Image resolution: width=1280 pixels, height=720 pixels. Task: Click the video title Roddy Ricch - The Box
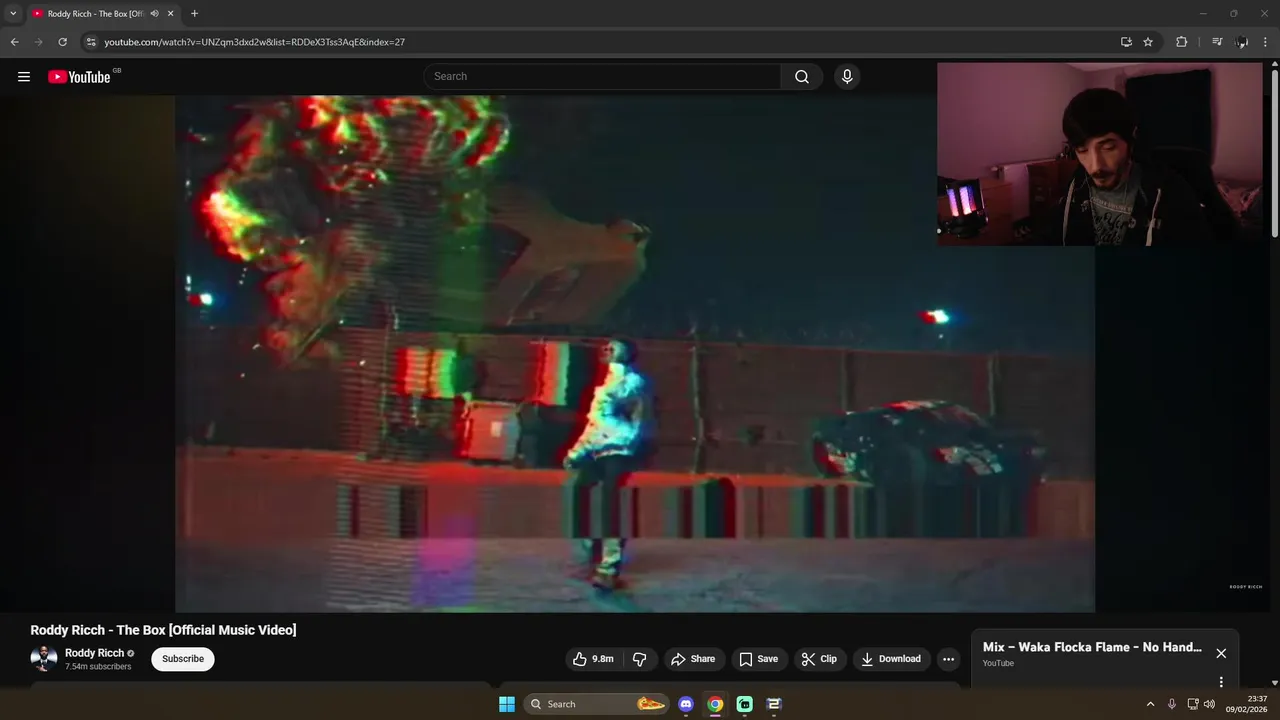163,630
